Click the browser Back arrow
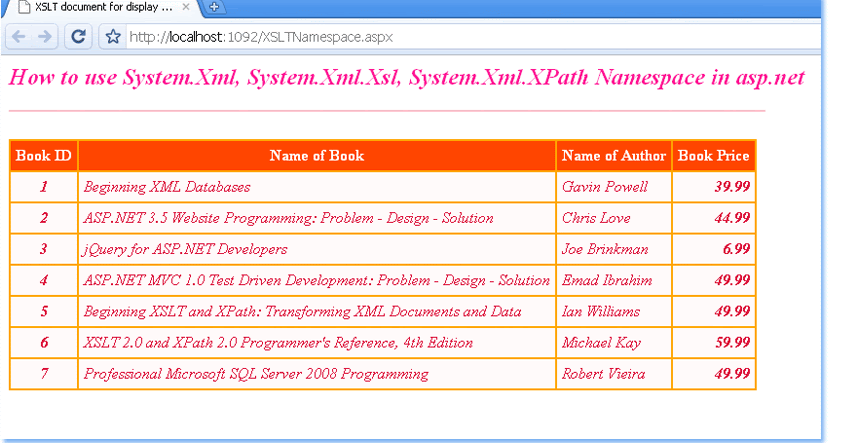 [19, 37]
